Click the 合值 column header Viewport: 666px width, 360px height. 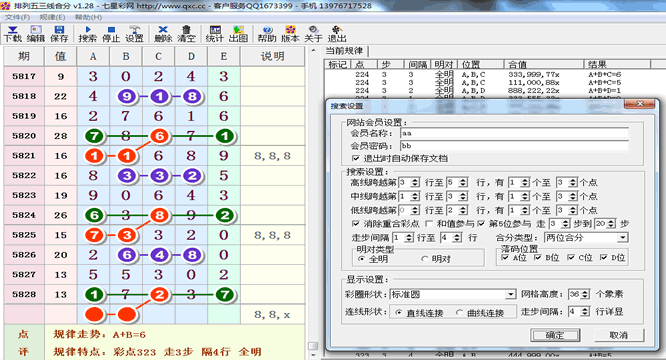545,65
